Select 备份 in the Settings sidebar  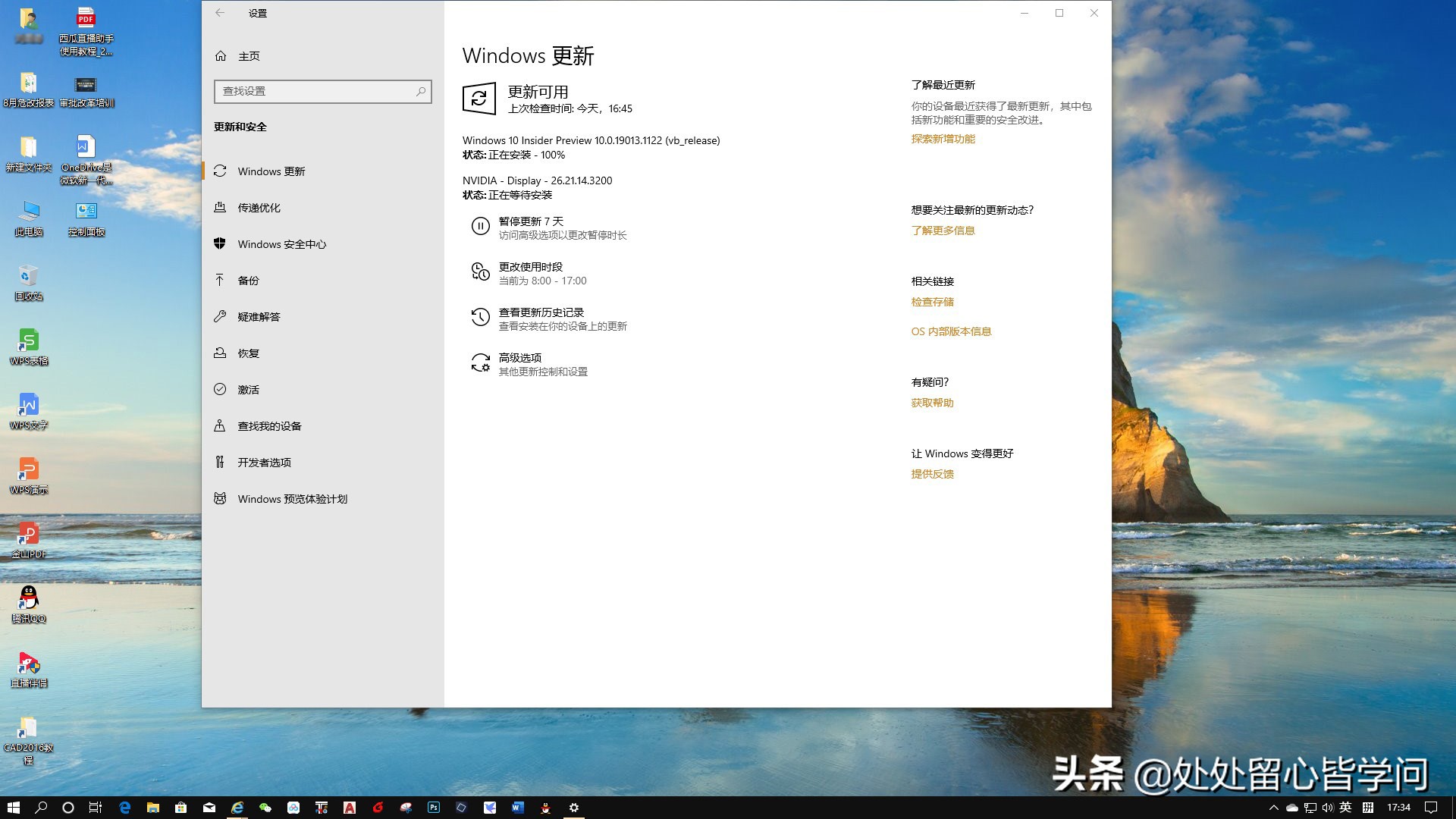(248, 280)
